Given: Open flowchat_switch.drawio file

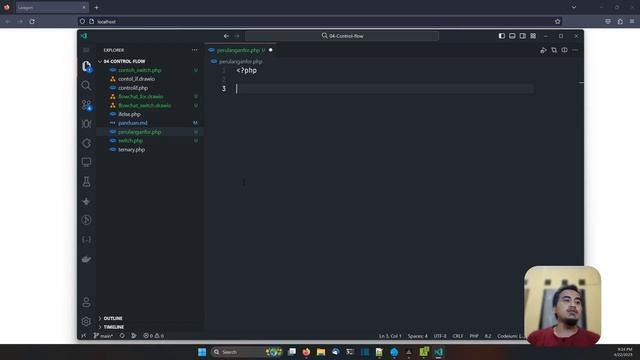Looking at the screenshot, I should (x=144, y=105).
